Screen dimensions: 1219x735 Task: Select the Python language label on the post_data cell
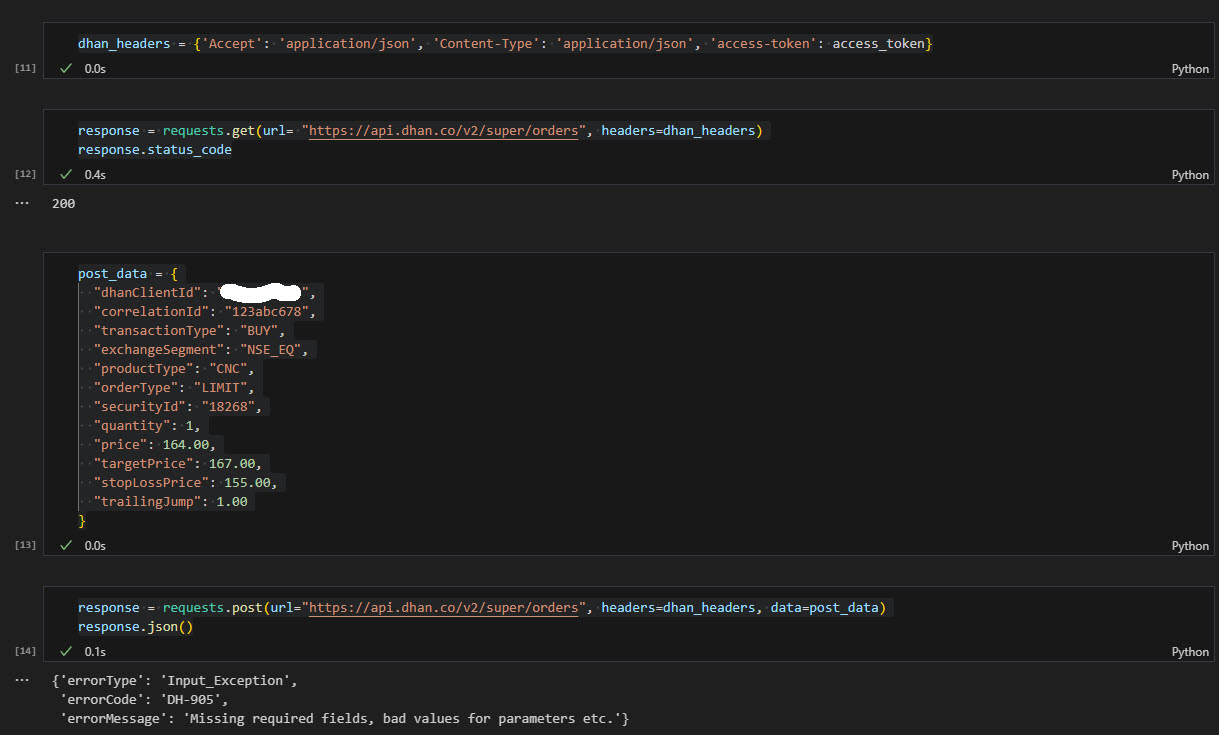tap(1189, 546)
